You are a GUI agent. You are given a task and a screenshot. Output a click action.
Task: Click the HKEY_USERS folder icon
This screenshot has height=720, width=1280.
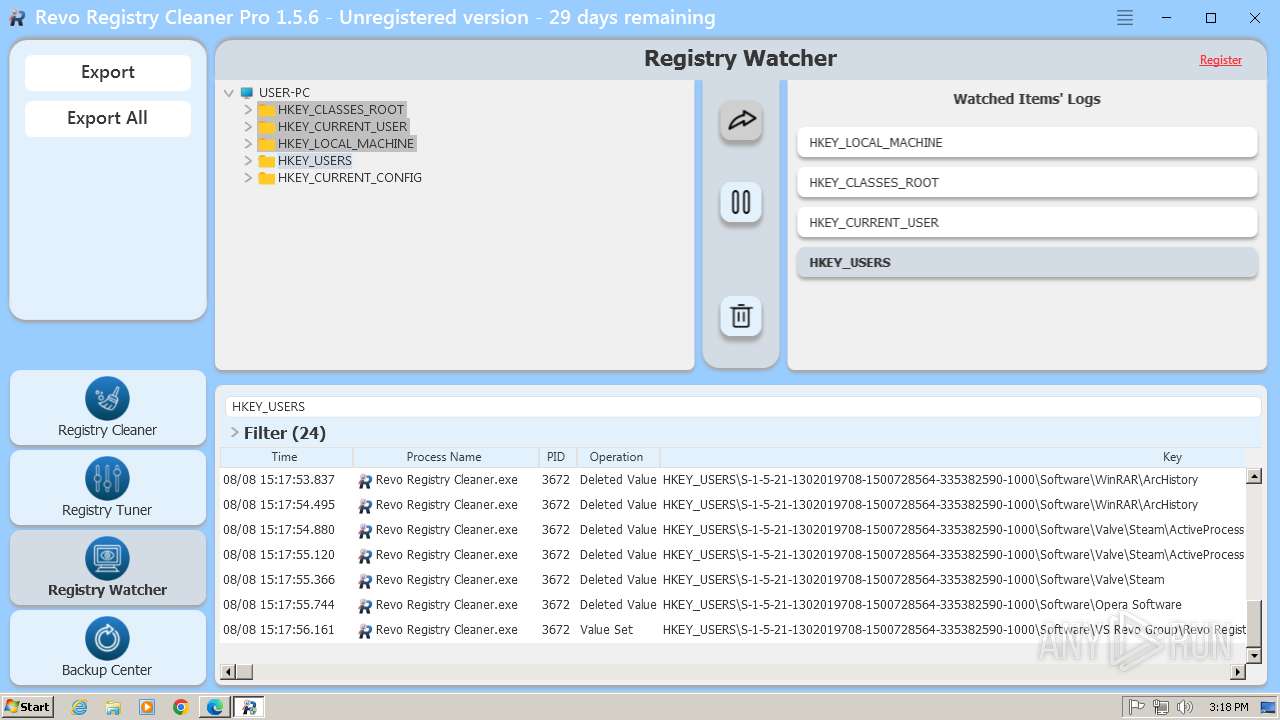(266, 161)
